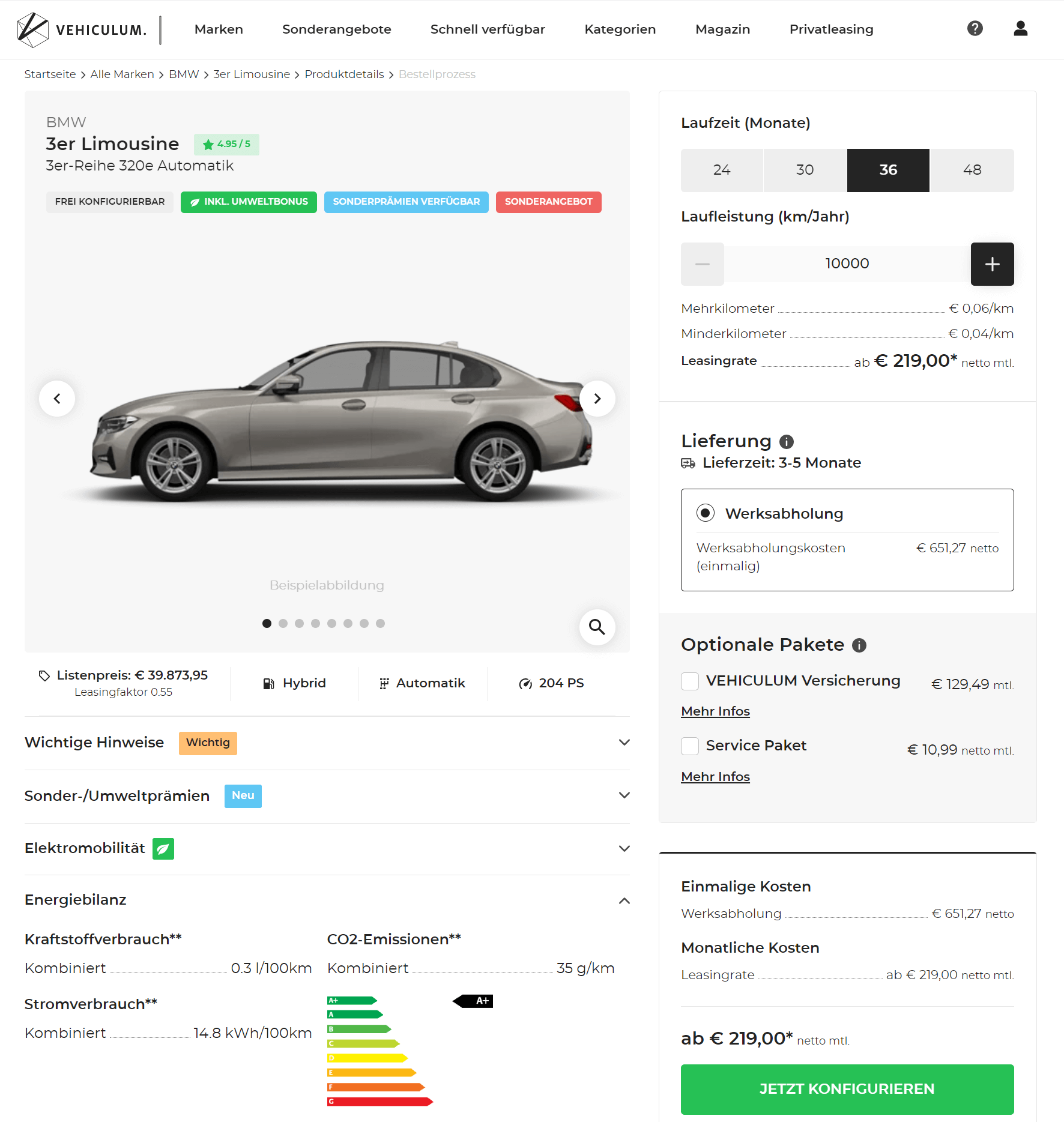Expand Elektromobilität section
Image resolution: width=1064 pixels, height=1122 pixels.
[327, 849]
